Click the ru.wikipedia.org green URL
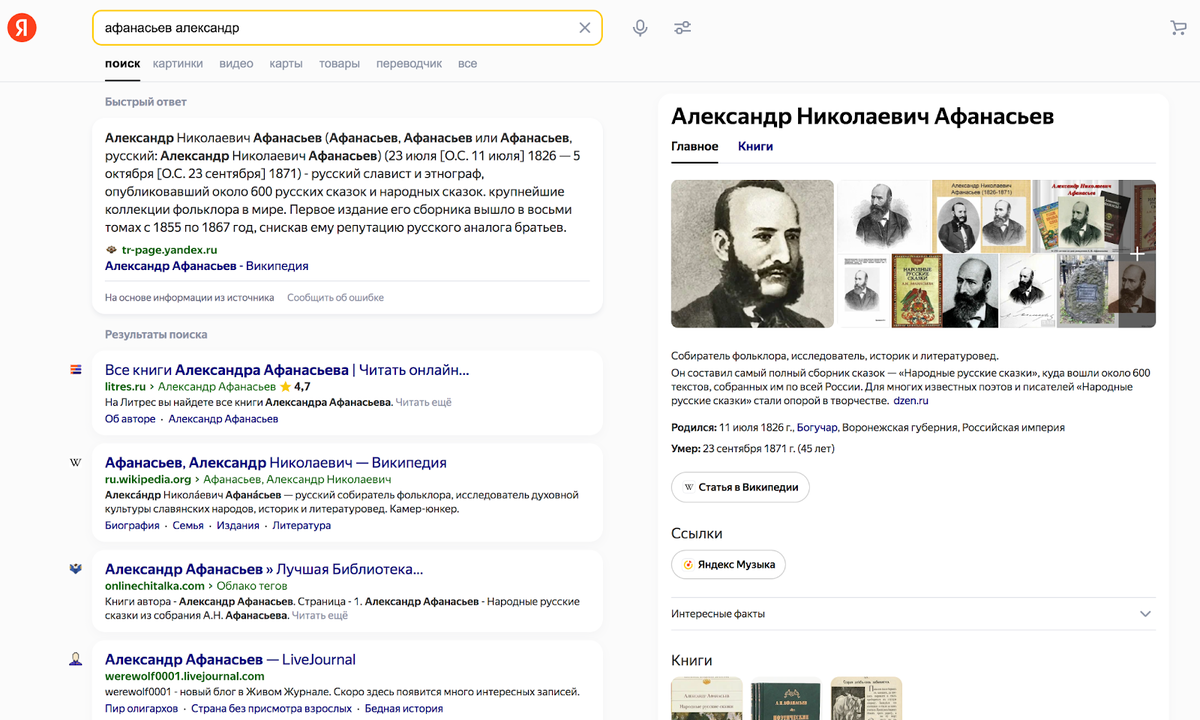Screen dimensions: 1200x720 148,480
